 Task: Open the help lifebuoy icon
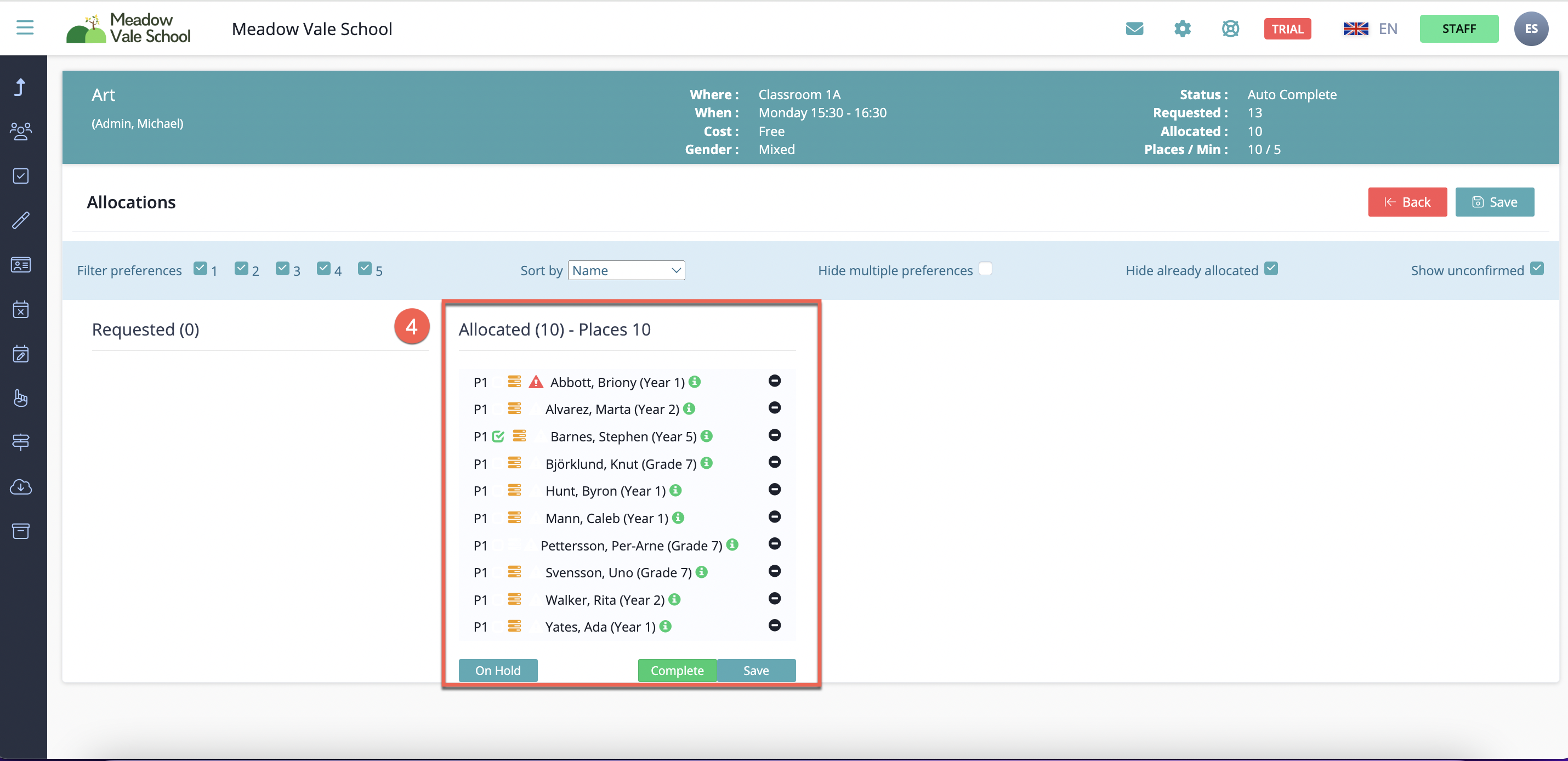click(1230, 29)
